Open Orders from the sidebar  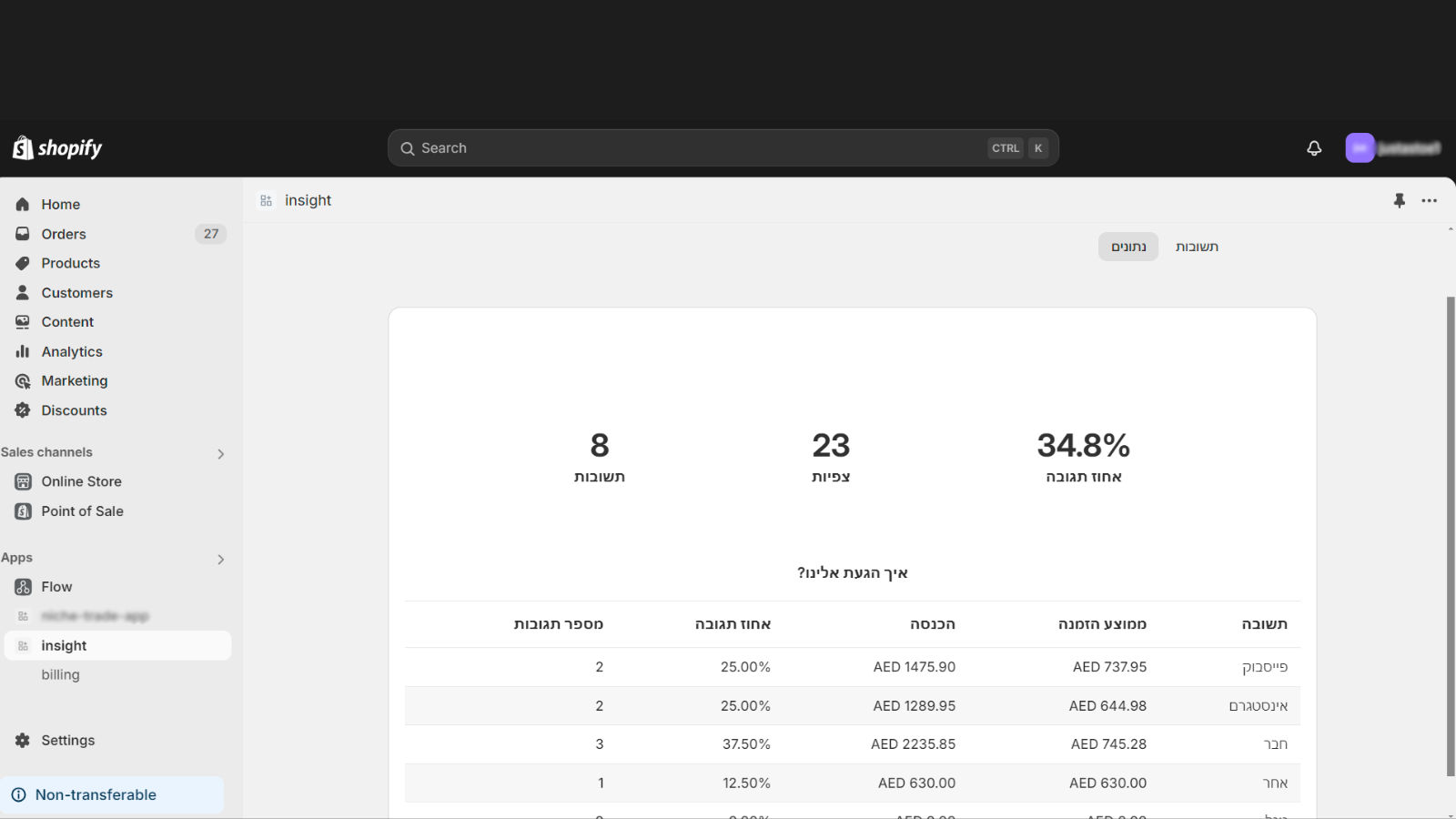point(63,234)
